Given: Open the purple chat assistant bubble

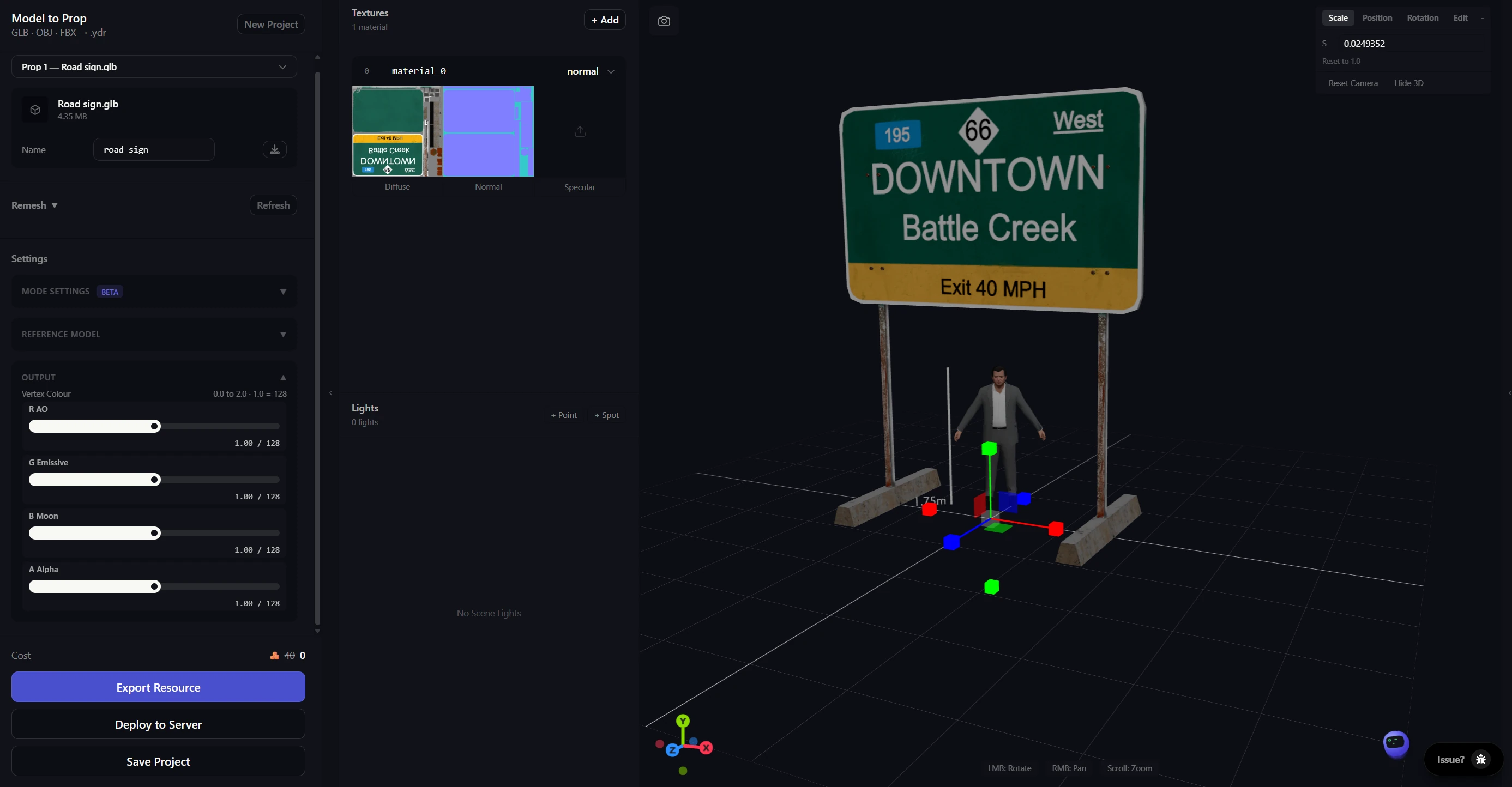Looking at the screenshot, I should (1396, 743).
